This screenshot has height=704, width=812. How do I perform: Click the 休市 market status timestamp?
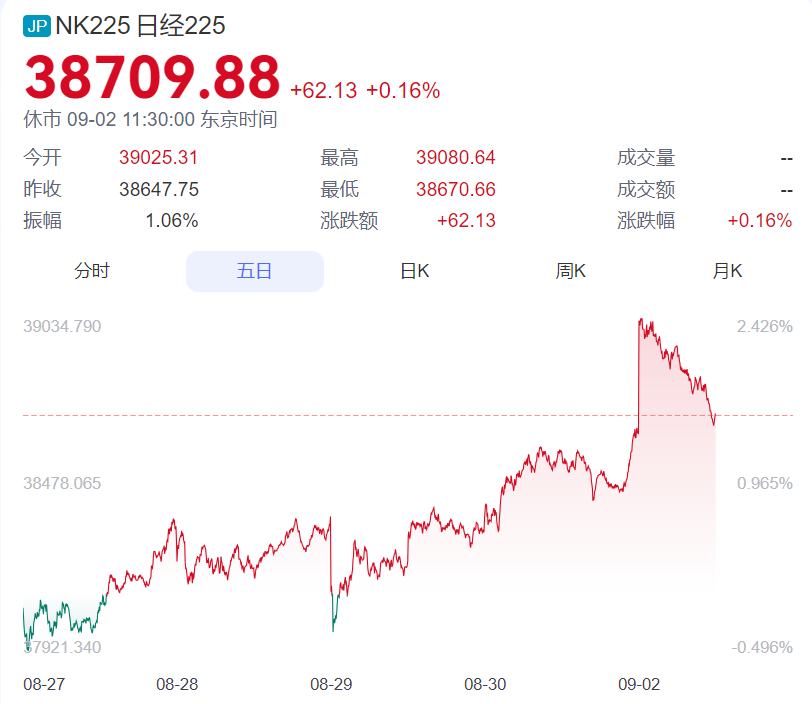tap(150, 118)
